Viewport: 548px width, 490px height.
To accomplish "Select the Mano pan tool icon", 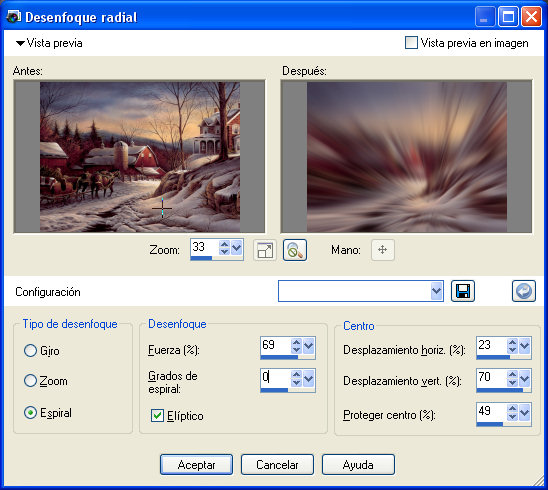I will (383, 250).
